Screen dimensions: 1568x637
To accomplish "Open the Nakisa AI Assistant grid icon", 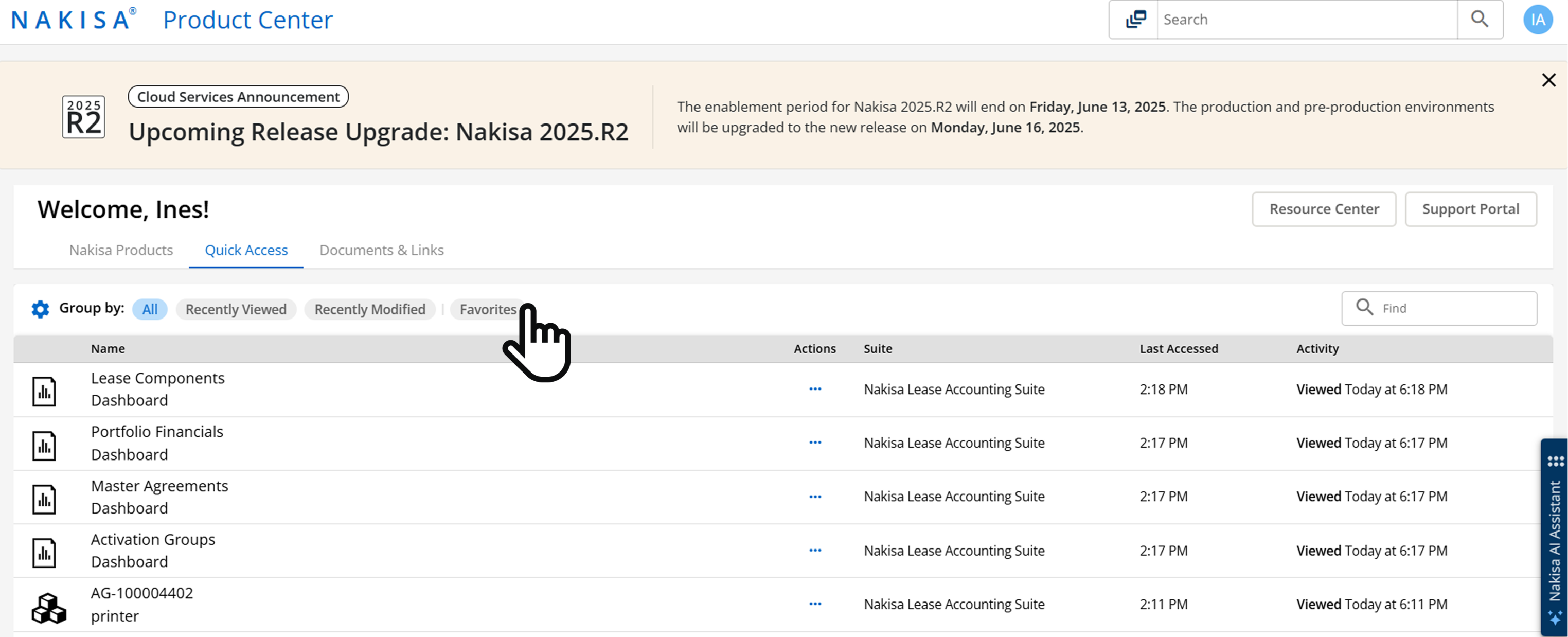I will tap(1556, 461).
